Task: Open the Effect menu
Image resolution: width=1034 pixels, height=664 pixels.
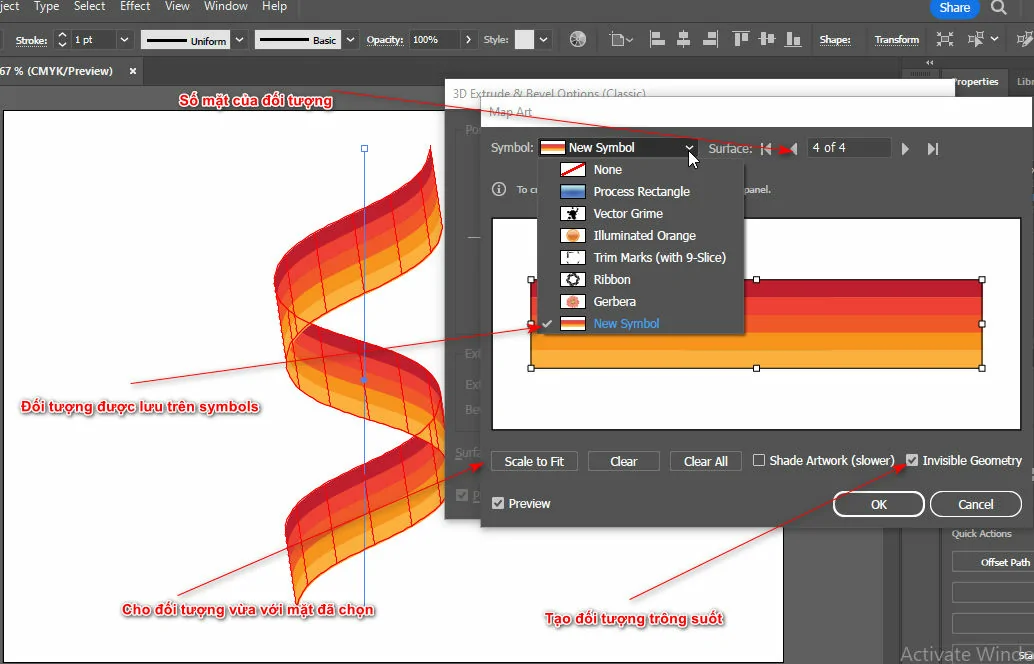Action: pyautogui.click(x=135, y=6)
